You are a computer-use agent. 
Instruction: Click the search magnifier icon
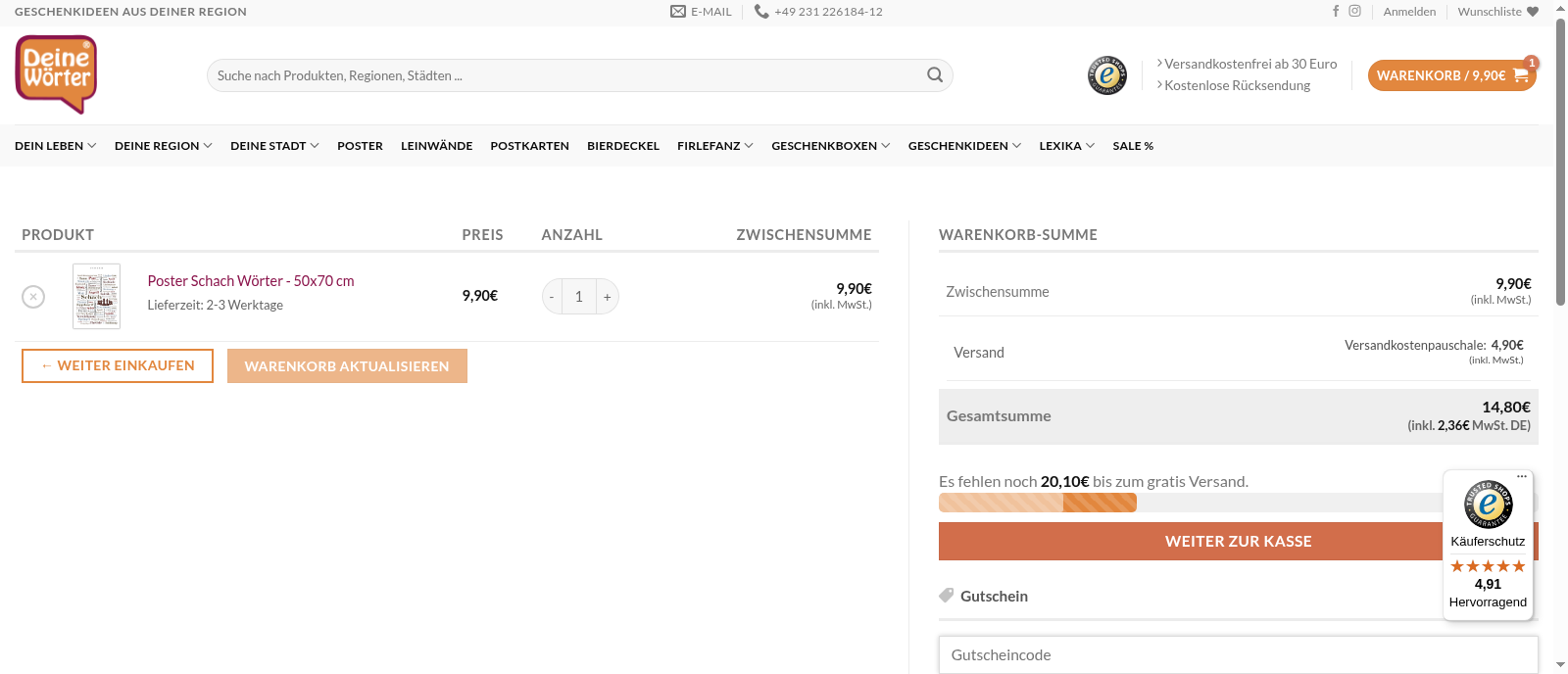point(935,74)
